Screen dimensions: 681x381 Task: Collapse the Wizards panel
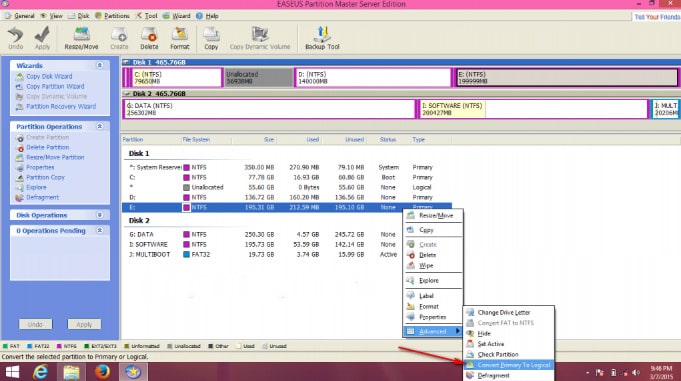click(99, 65)
